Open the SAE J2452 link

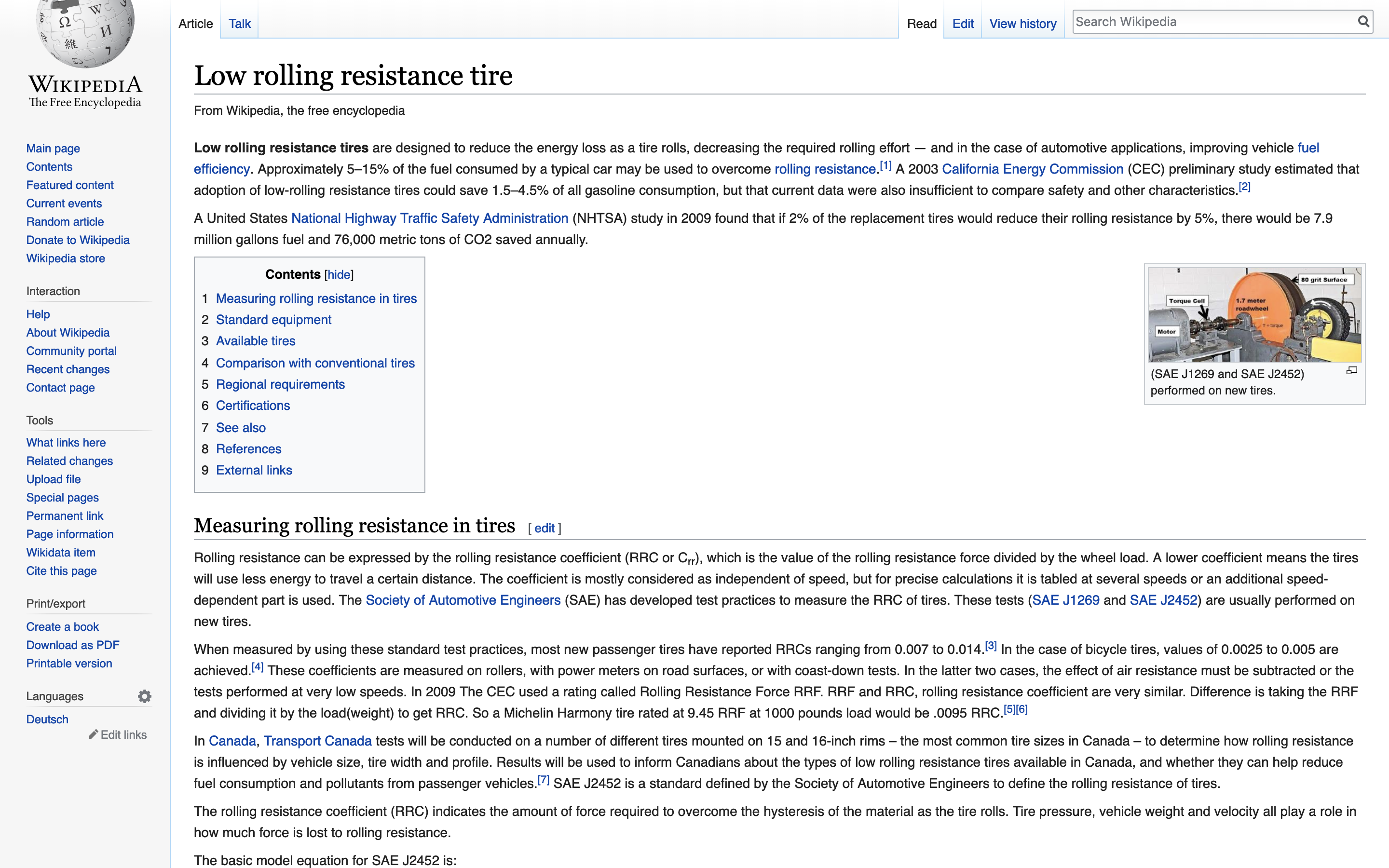point(1163,600)
